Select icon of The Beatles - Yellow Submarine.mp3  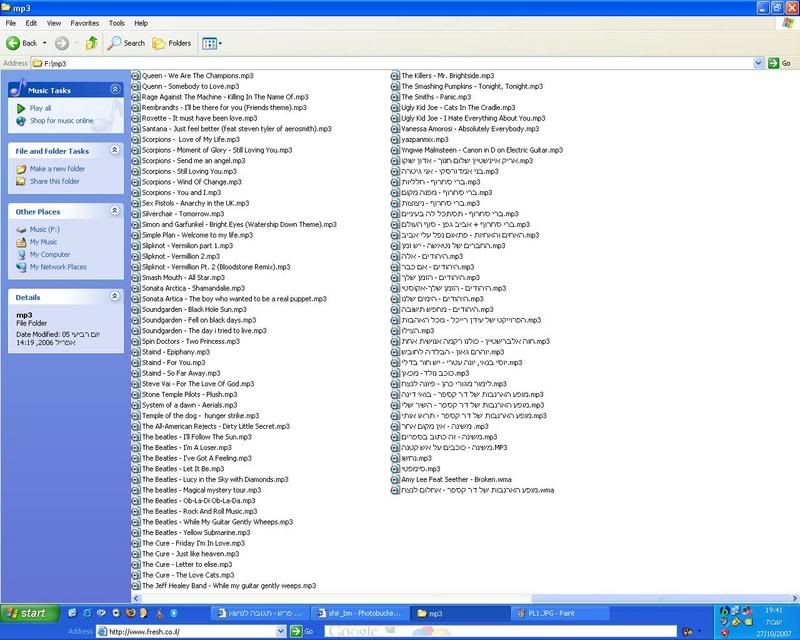[136, 533]
